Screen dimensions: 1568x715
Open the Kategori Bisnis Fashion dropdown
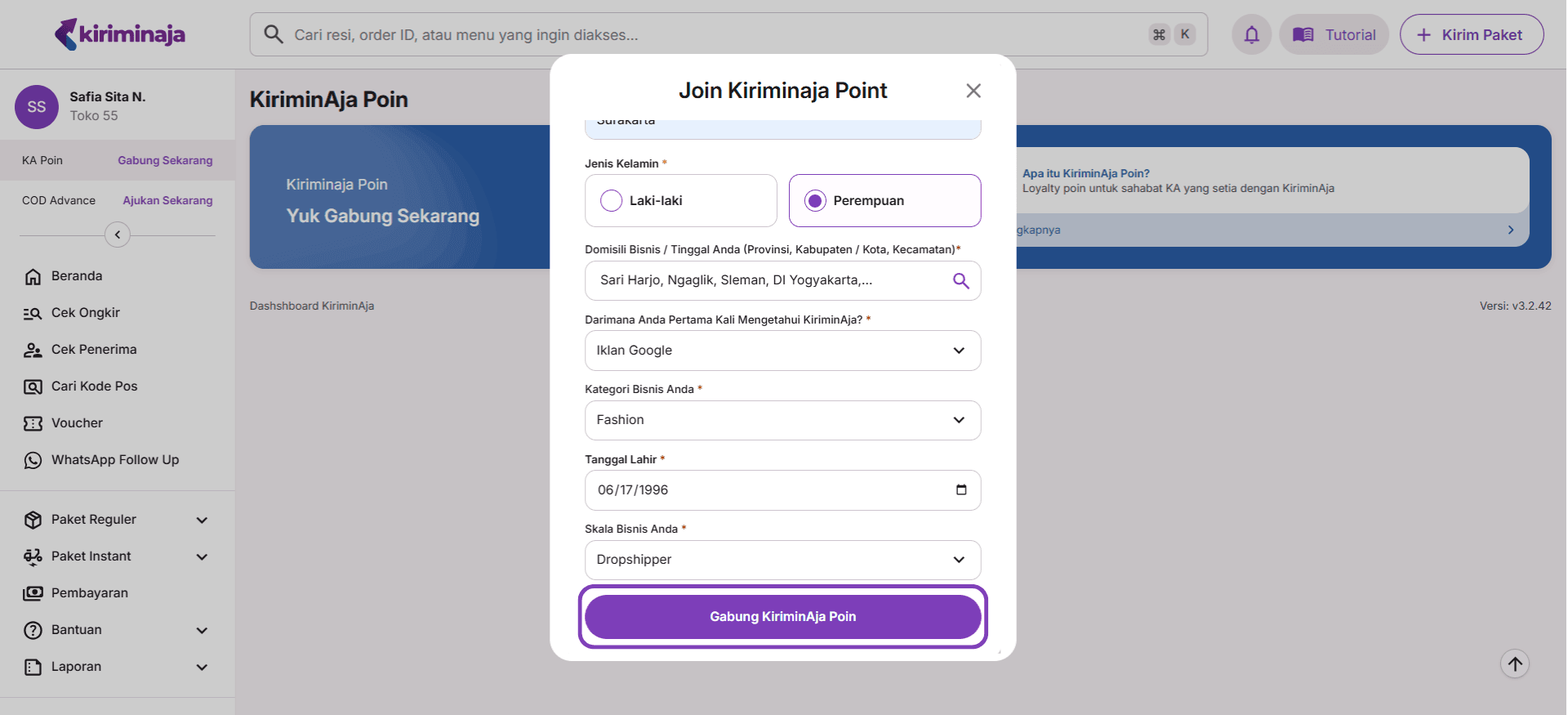point(782,420)
